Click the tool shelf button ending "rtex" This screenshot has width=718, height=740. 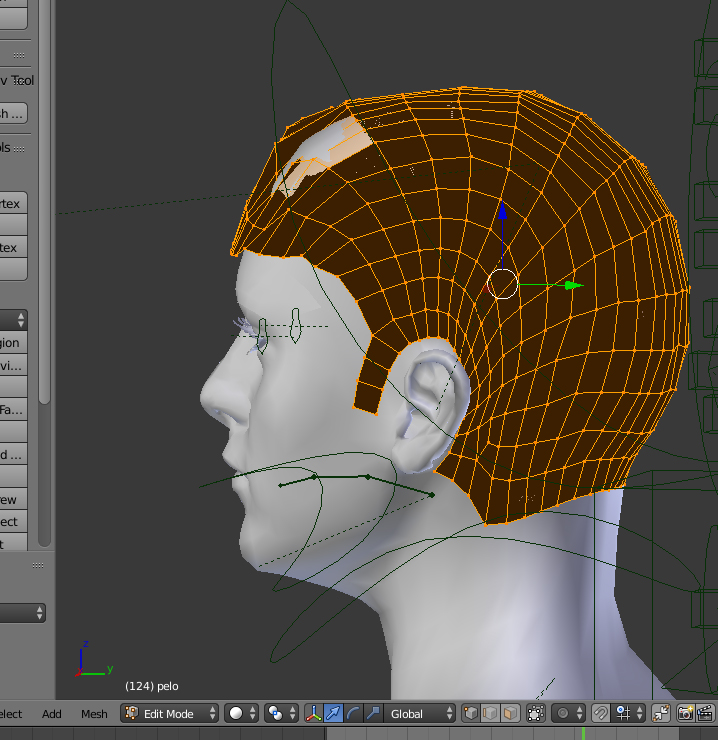[13, 203]
